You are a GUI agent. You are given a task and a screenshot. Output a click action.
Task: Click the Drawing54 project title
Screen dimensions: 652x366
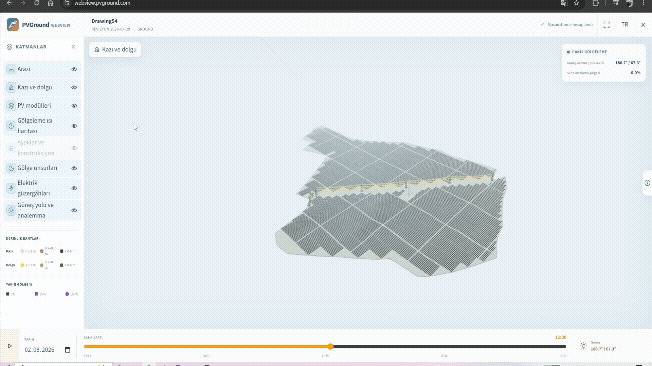pyautogui.click(x=104, y=21)
